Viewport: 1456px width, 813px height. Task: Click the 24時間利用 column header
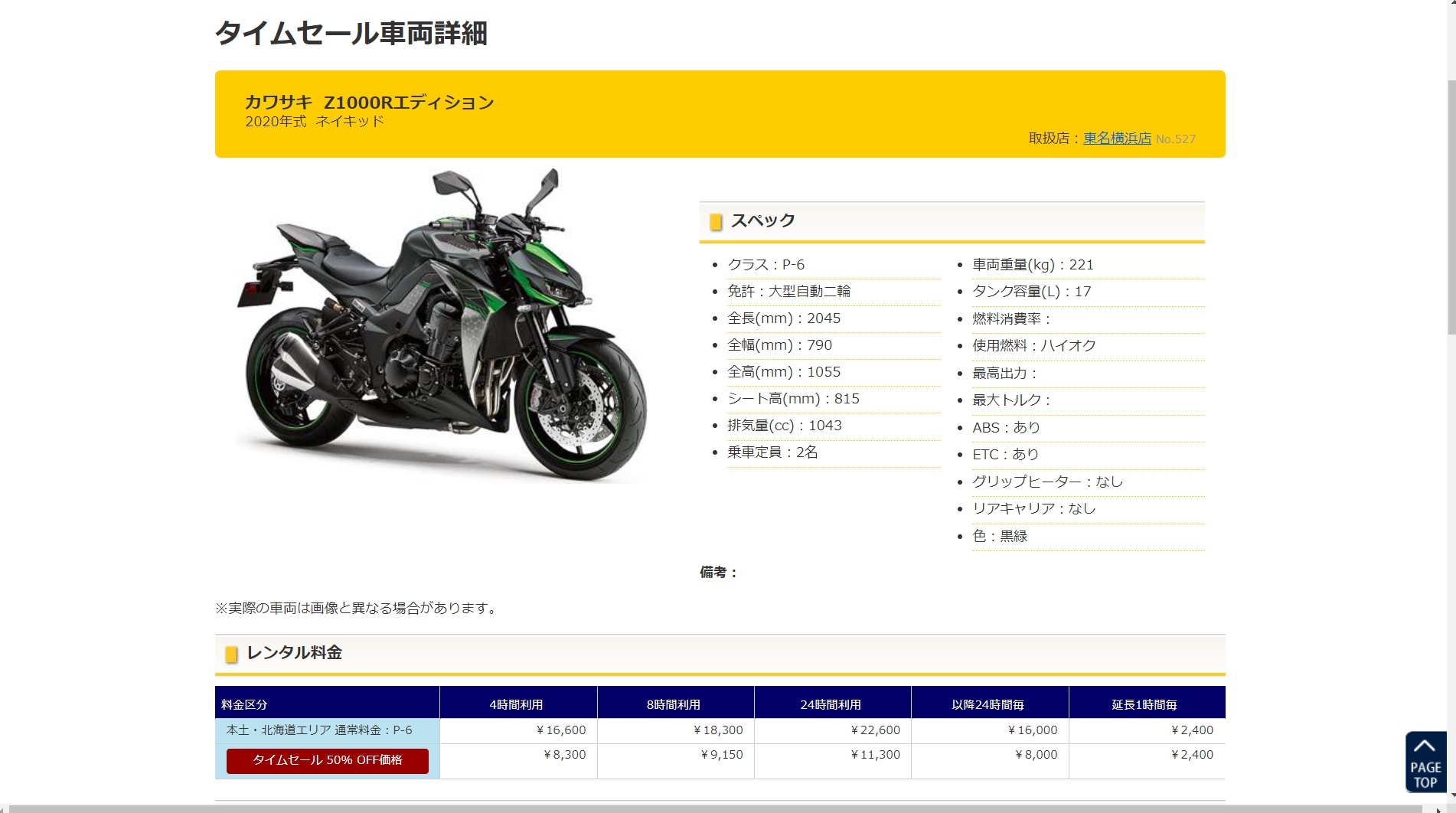pos(832,703)
